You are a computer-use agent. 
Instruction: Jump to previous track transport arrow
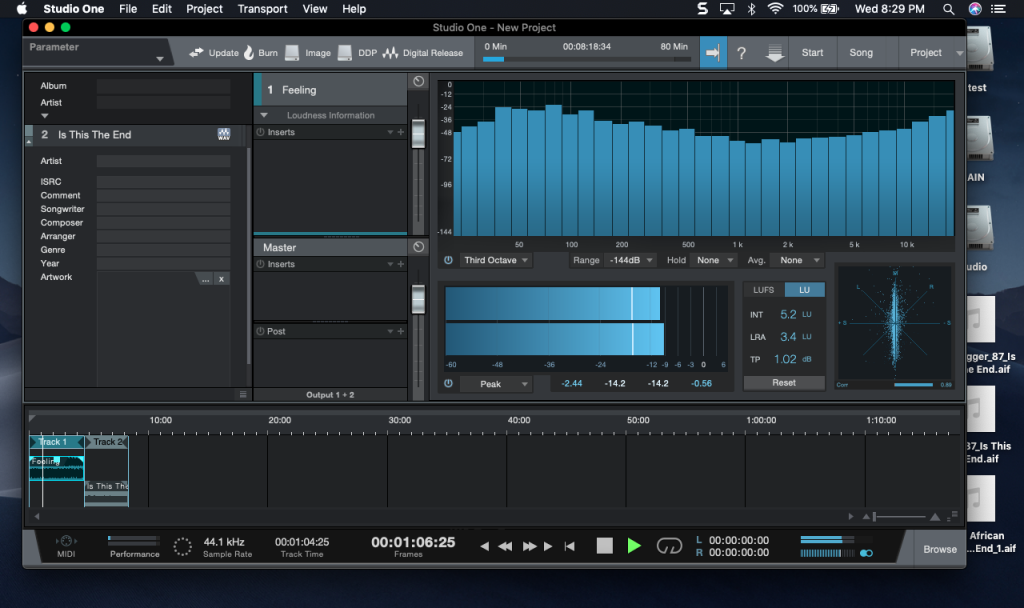click(485, 546)
